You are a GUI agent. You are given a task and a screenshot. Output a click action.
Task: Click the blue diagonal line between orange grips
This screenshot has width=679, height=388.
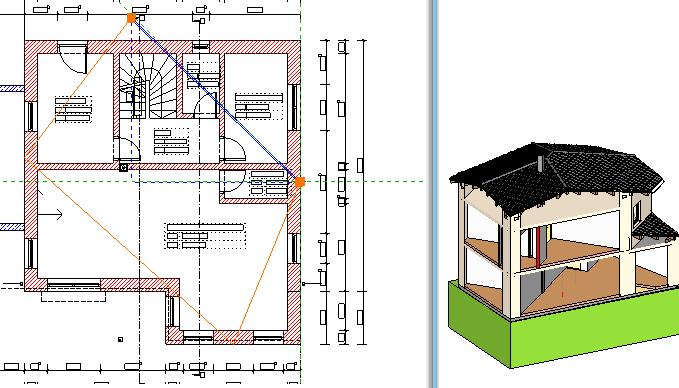tap(215, 100)
